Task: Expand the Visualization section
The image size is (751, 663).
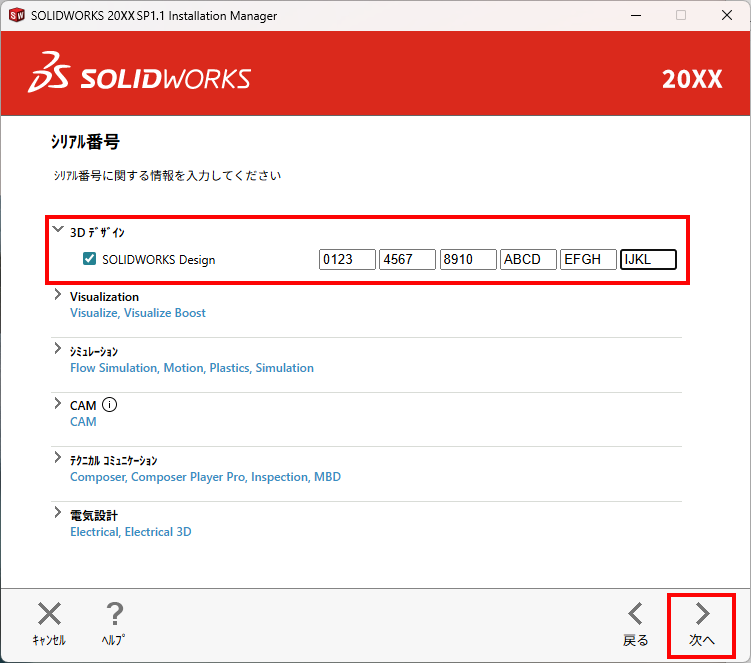Action: (58, 294)
